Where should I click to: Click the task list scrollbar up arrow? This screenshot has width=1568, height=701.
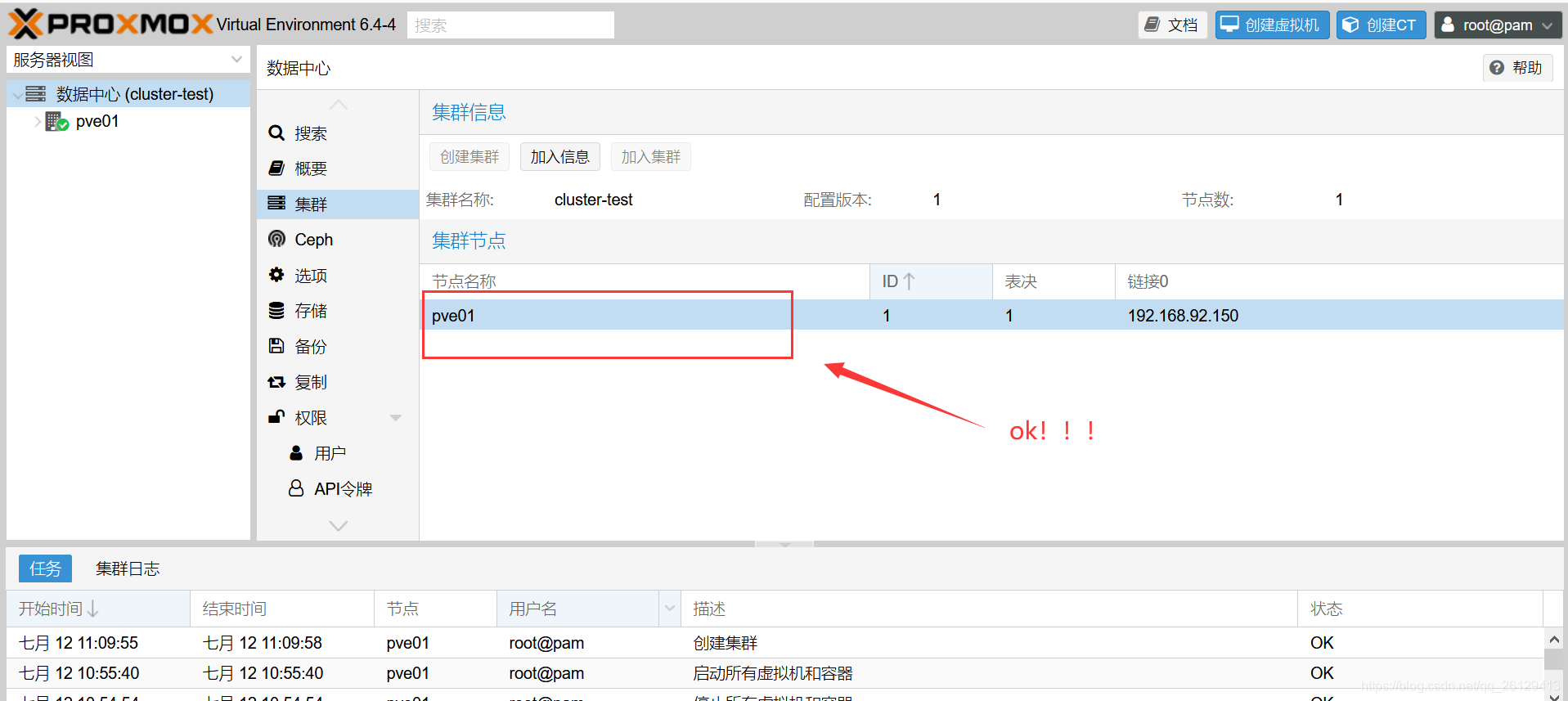coord(1554,640)
